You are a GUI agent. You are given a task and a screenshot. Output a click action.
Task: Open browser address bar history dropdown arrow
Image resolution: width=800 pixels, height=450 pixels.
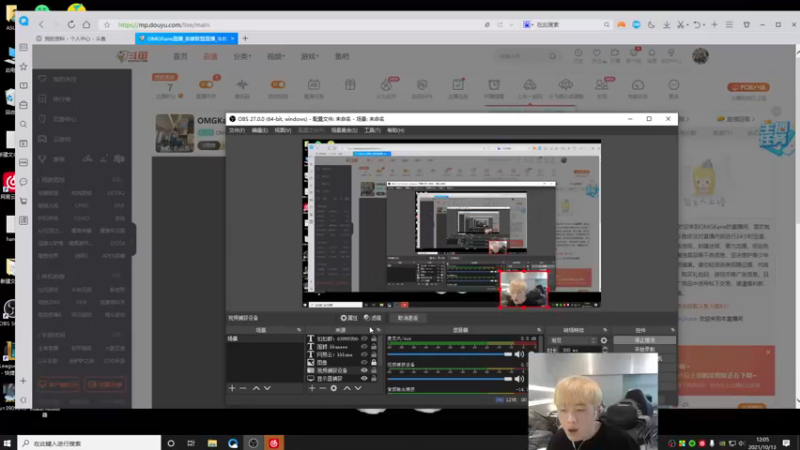[x=511, y=24]
